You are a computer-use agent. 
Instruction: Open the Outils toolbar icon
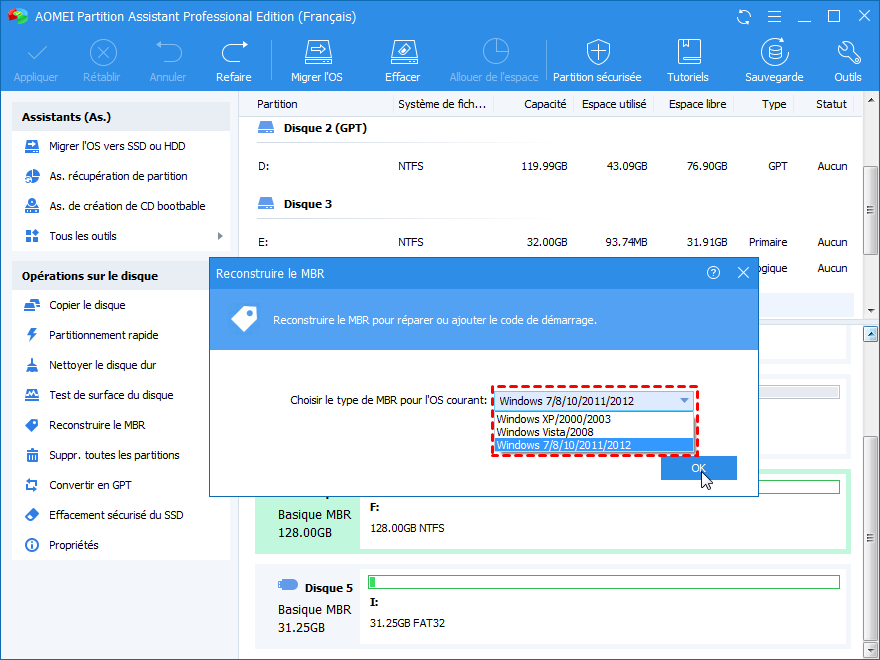click(848, 53)
